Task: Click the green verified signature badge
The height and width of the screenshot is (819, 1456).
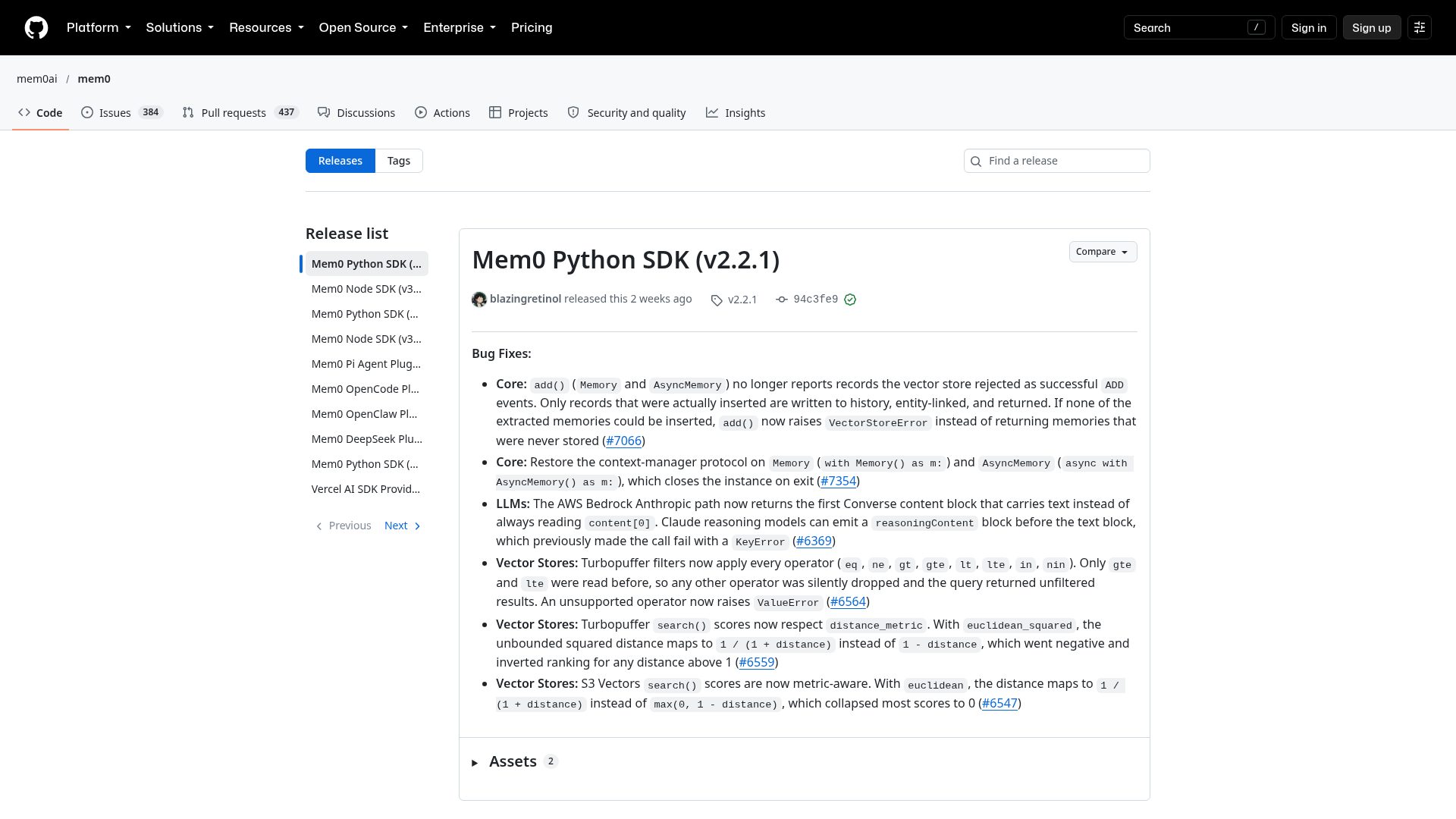Action: click(x=850, y=300)
